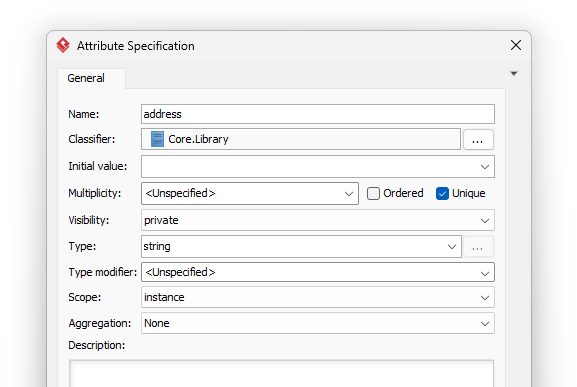
Task: Enable the Ordered checkbox
Action: pos(373,194)
